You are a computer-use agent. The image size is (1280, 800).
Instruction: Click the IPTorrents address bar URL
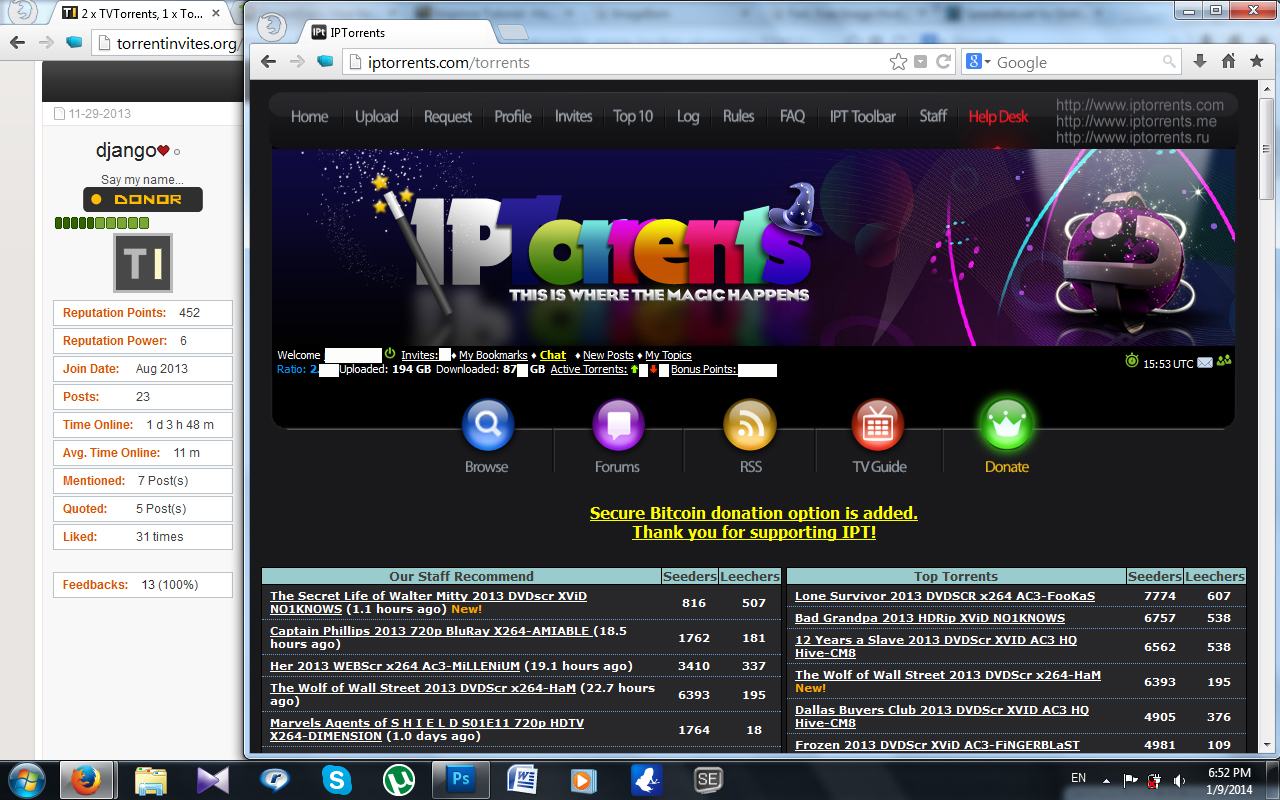(x=449, y=62)
